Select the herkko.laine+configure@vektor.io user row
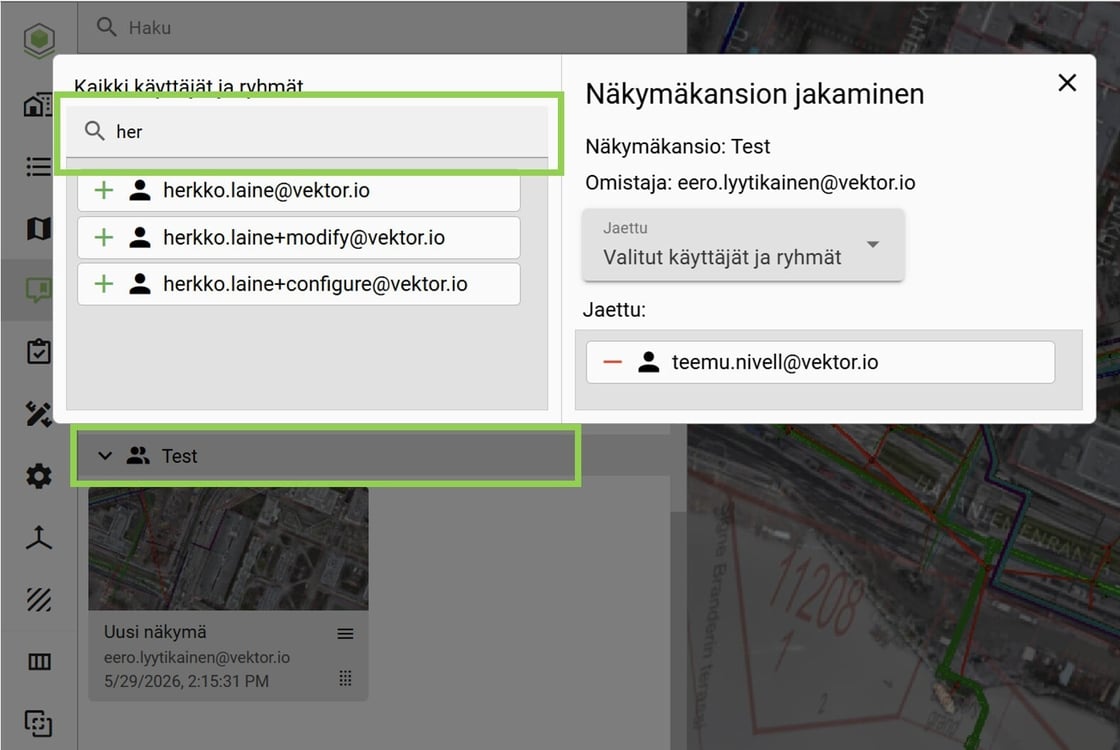This screenshot has width=1120, height=750. coord(299,284)
